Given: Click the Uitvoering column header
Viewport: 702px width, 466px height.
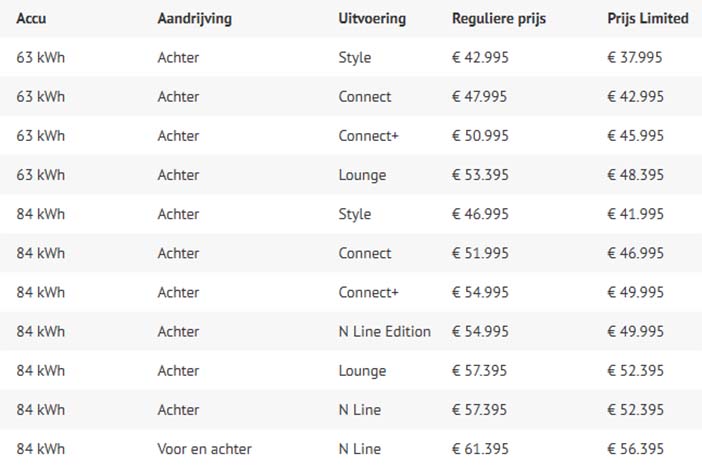Looking at the screenshot, I should point(372,19).
